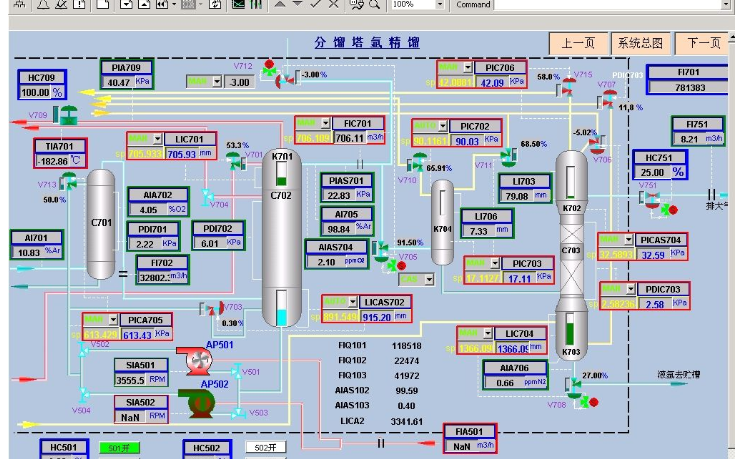Select valve V709 near HC709
Image resolution: width=735 pixels, height=459 pixels.
tap(69, 115)
